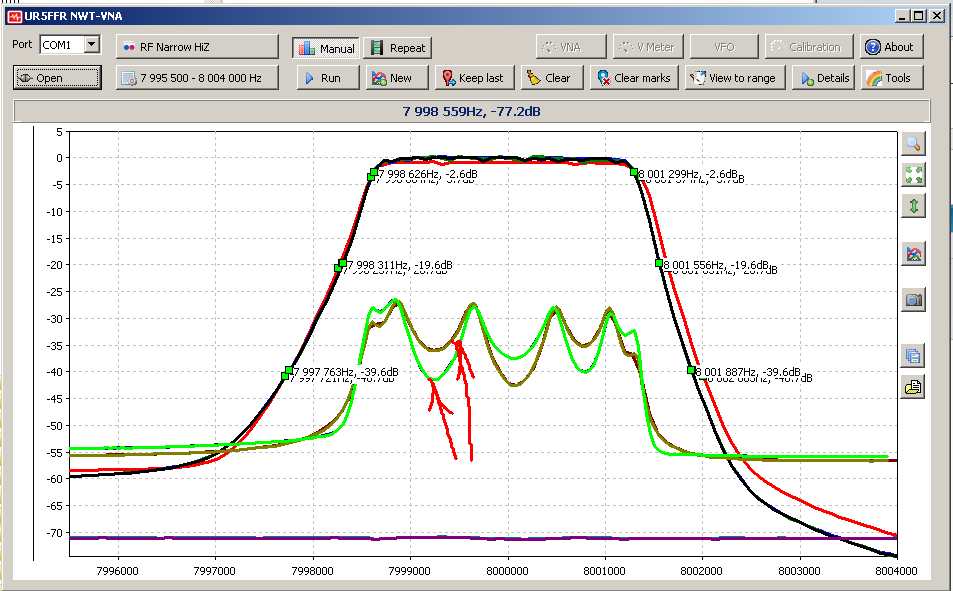Take a graph snapshot with camera icon
This screenshot has height=591, width=953.
coord(912,299)
